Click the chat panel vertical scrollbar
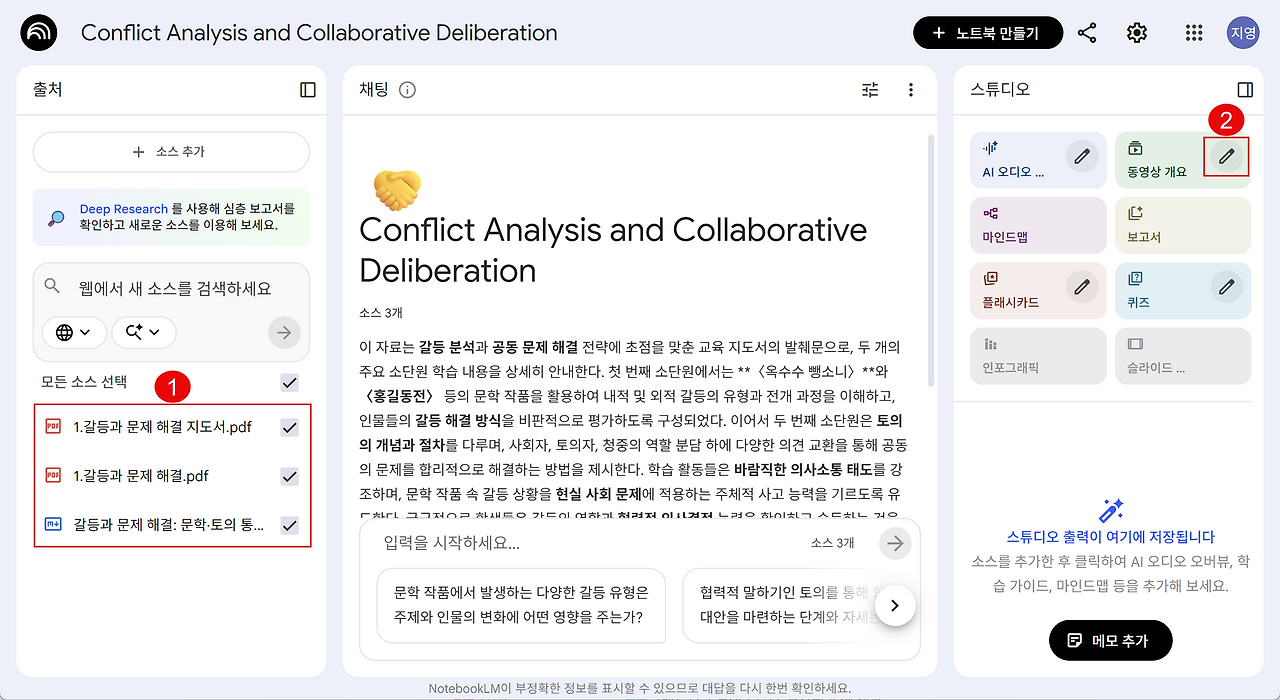Image resolution: width=1280 pixels, height=700 pixels. (x=932, y=260)
